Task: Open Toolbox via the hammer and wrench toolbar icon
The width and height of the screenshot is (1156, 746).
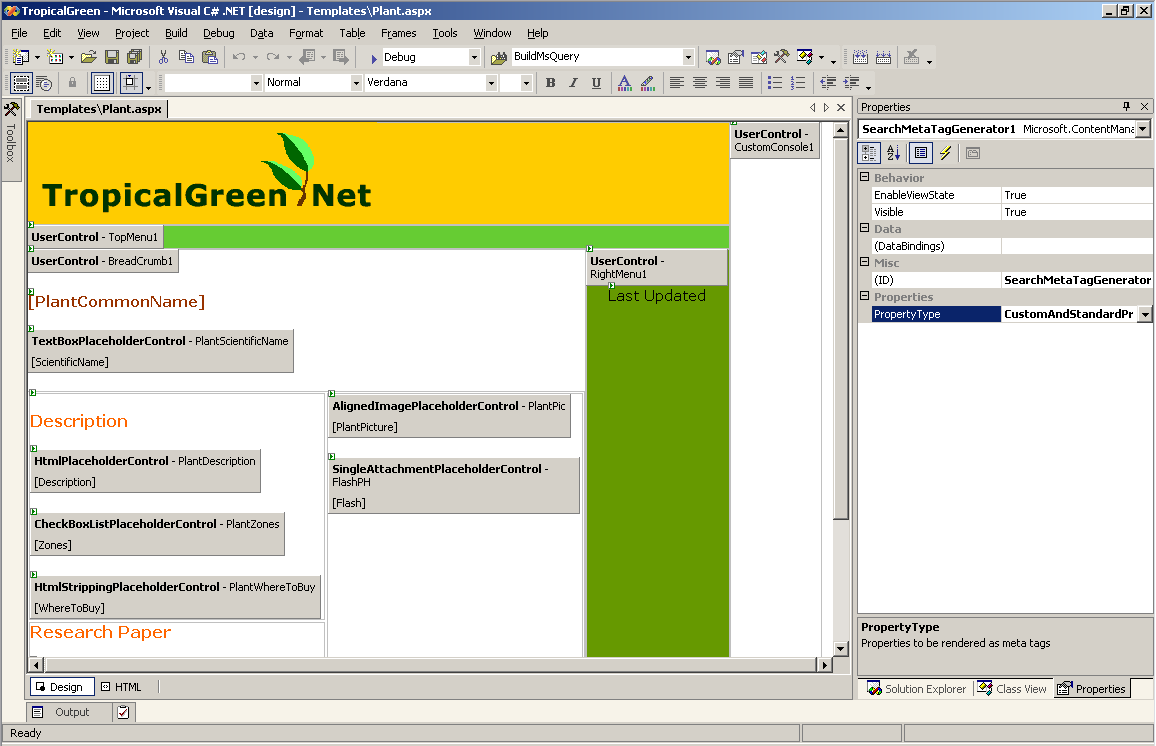Action: 781,57
